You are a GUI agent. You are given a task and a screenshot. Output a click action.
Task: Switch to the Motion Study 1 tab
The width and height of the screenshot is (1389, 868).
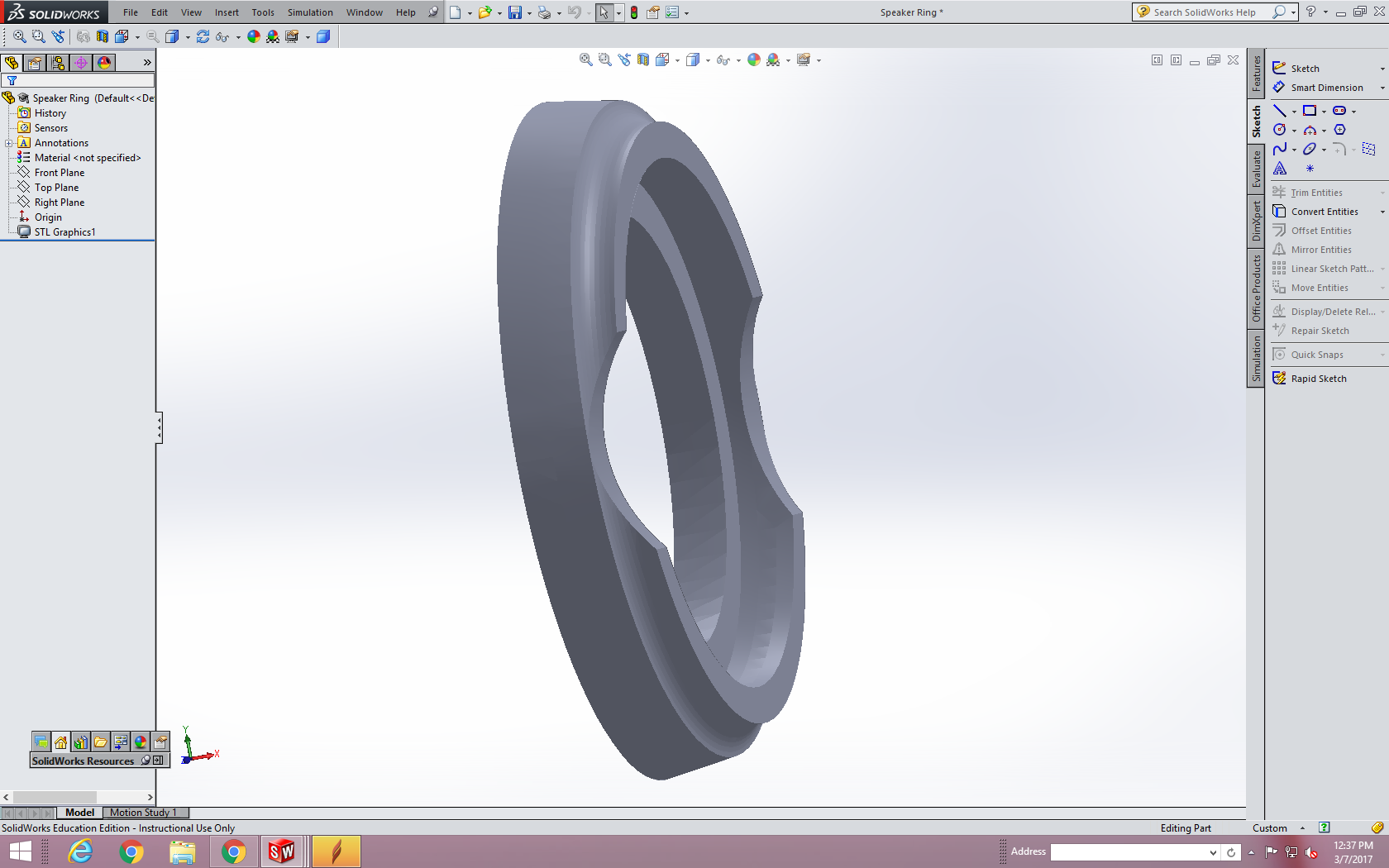(x=145, y=813)
